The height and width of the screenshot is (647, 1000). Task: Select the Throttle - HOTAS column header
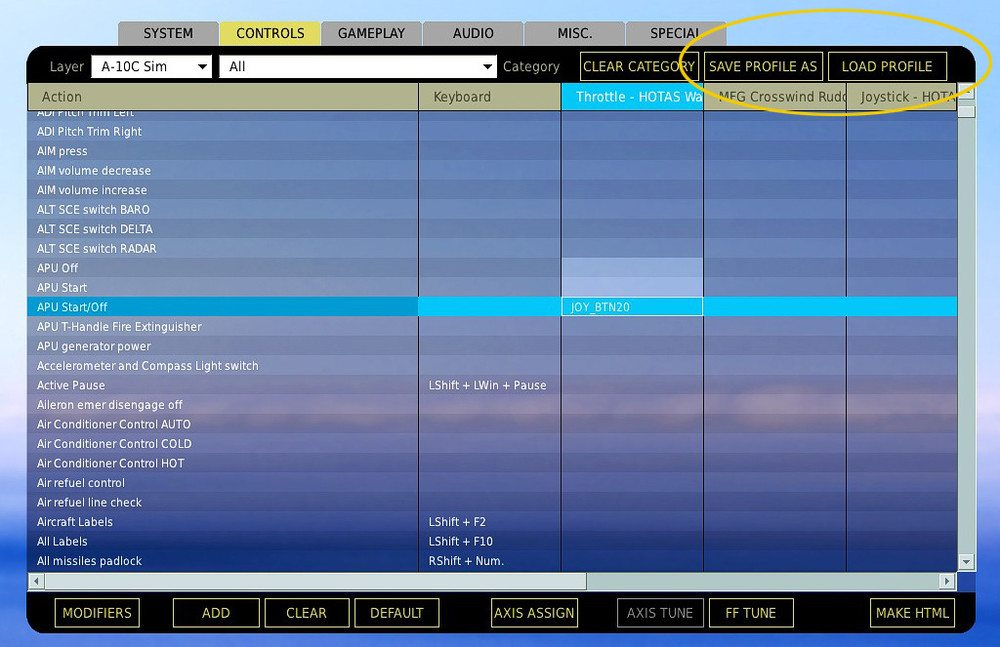pos(632,97)
